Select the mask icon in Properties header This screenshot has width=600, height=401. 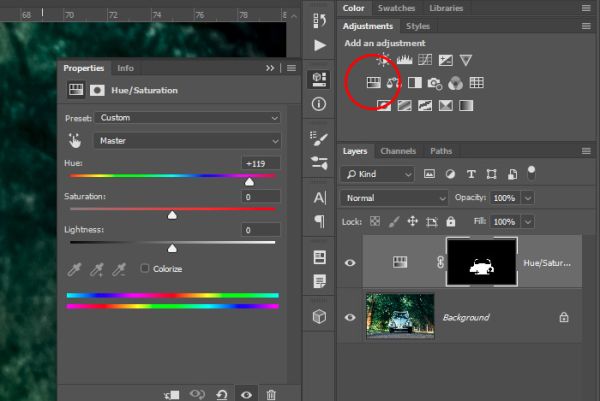(97, 90)
